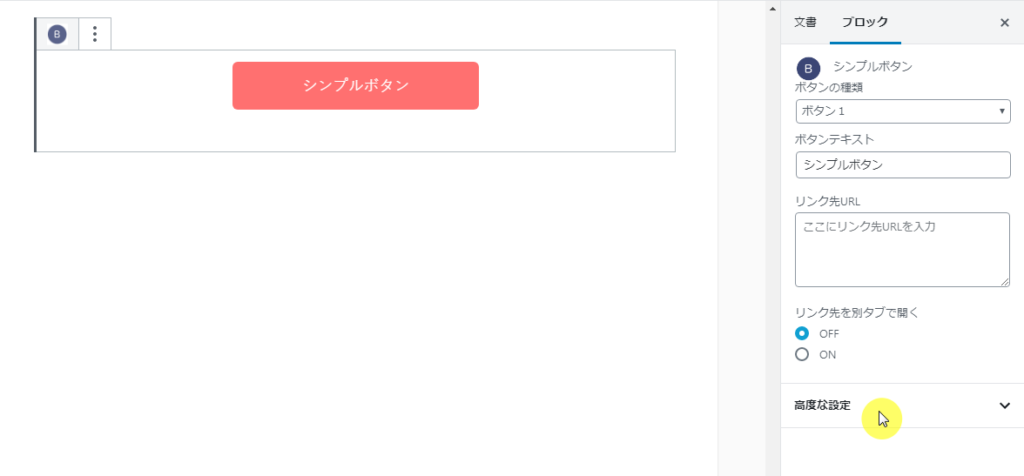Viewport: 1024px width, 476px height.
Task: Close the settings sidebar with the X
Action: (x=1004, y=22)
